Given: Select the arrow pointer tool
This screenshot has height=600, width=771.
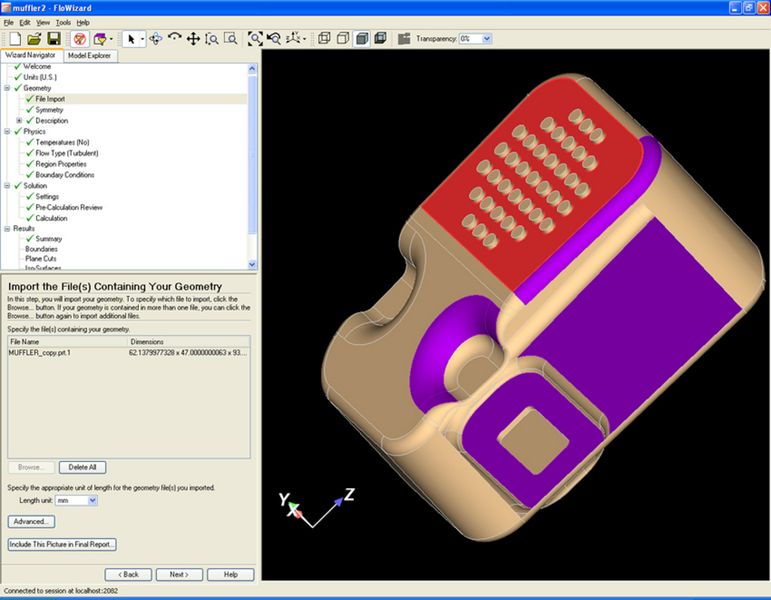Looking at the screenshot, I should point(131,39).
